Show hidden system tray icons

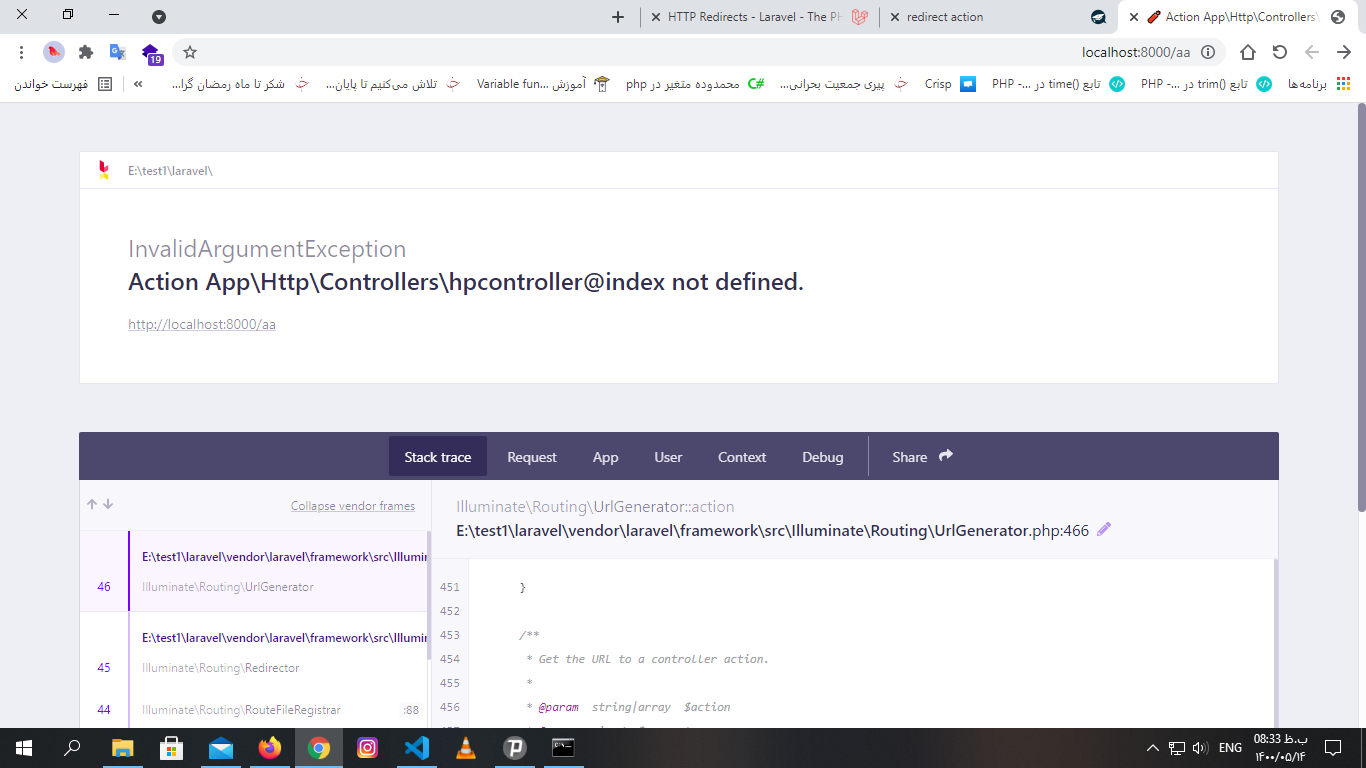click(1153, 748)
